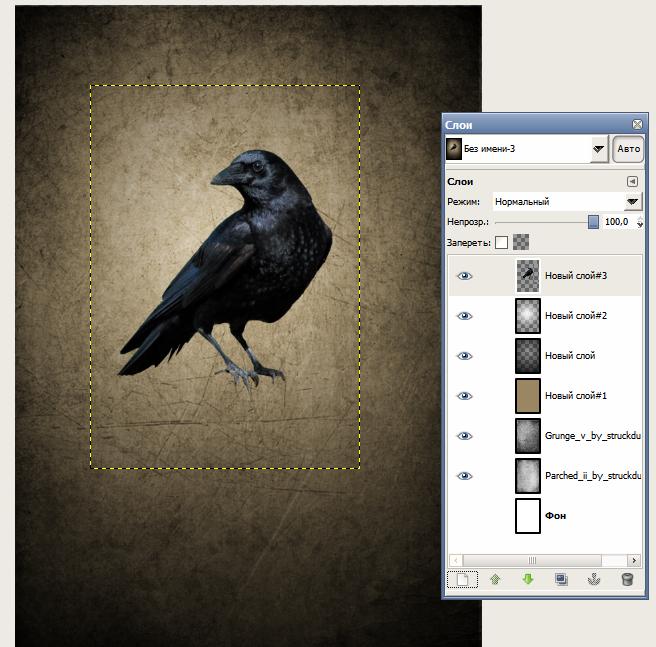Select layer name Новый слой#1
Viewport: 656px width, 647px height.
coord(576,396)
